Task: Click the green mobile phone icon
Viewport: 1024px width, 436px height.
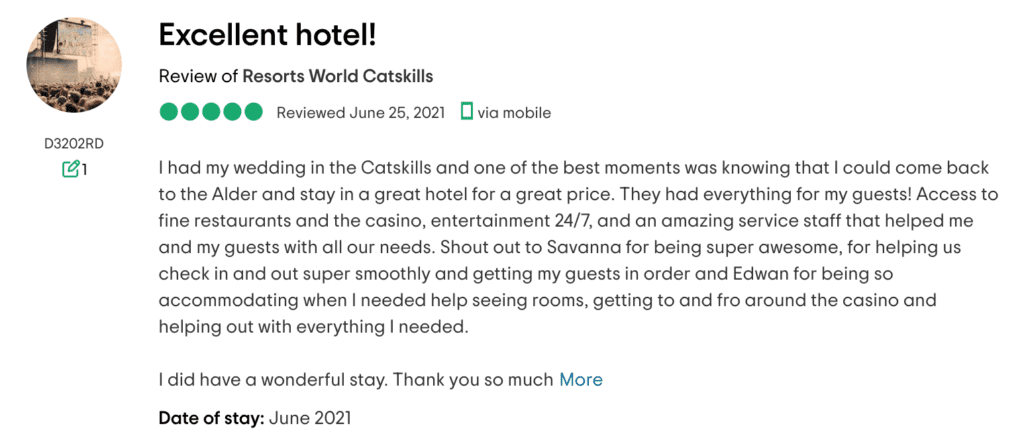Action: (x=466, y=112)
